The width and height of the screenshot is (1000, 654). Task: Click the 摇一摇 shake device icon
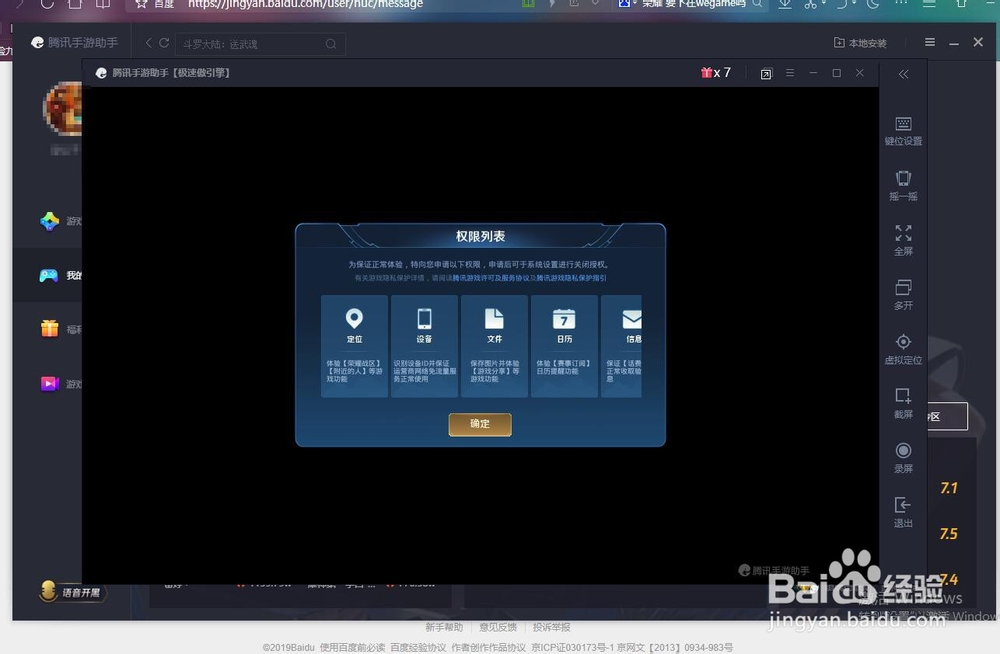[903, 186]
